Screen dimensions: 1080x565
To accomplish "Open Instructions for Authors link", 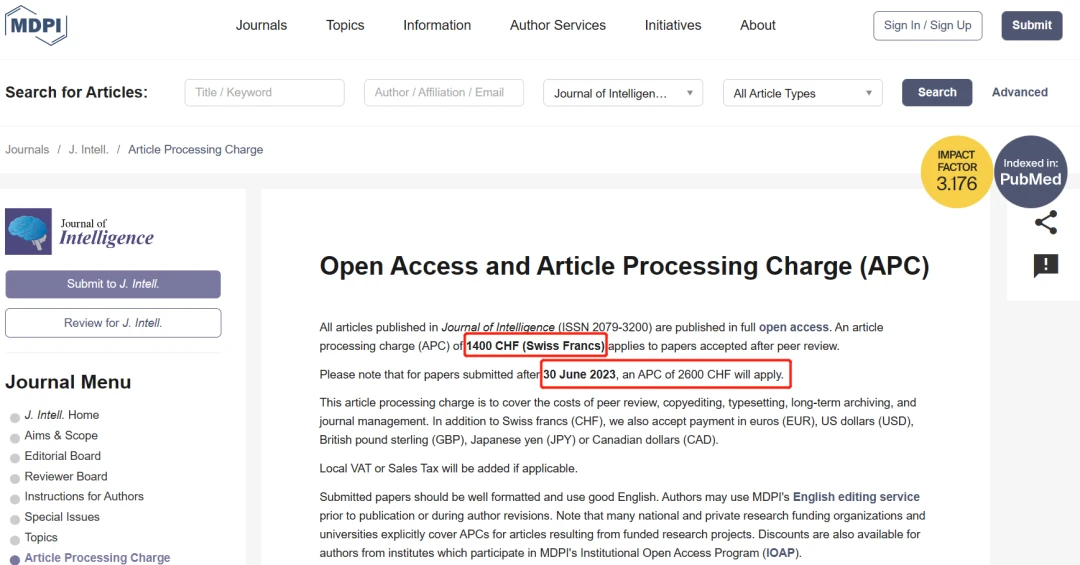I will pos(84,496).
